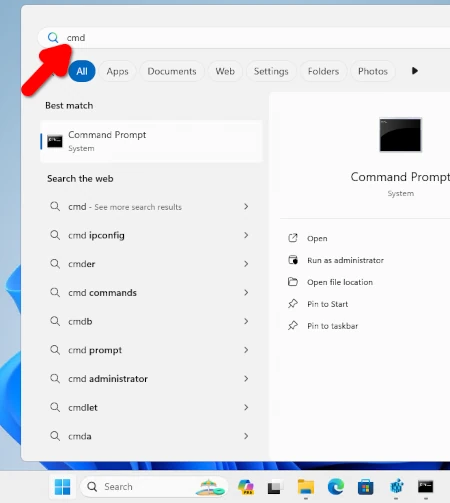Click the Pin to Start pin icon
450x503 pixels.
(x=293, y=304)
